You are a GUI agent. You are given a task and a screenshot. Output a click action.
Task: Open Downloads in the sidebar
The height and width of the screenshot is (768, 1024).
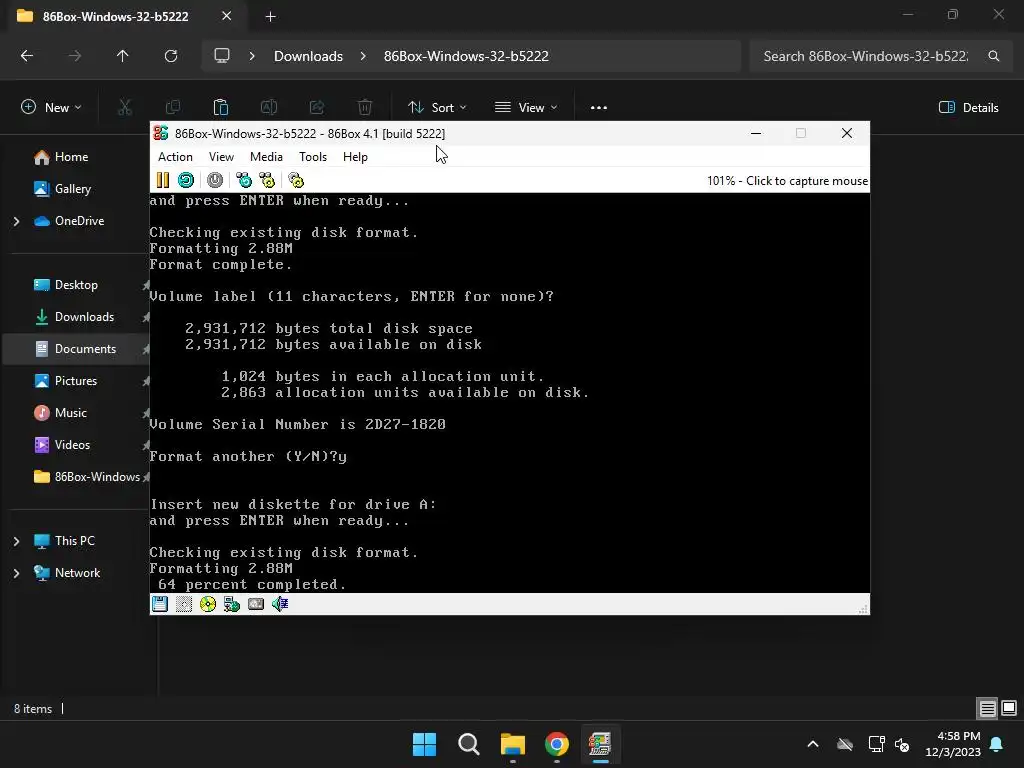84,317
